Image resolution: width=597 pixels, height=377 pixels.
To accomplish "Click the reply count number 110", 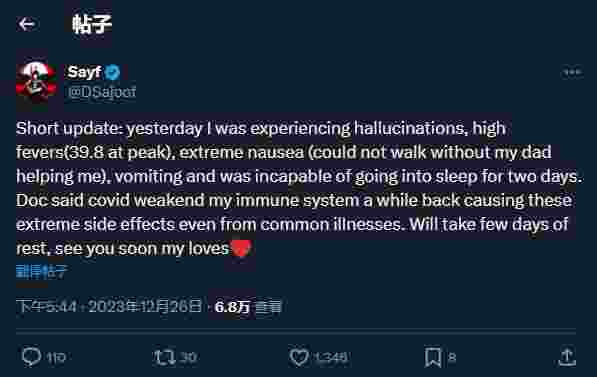I will click(56, 358).
